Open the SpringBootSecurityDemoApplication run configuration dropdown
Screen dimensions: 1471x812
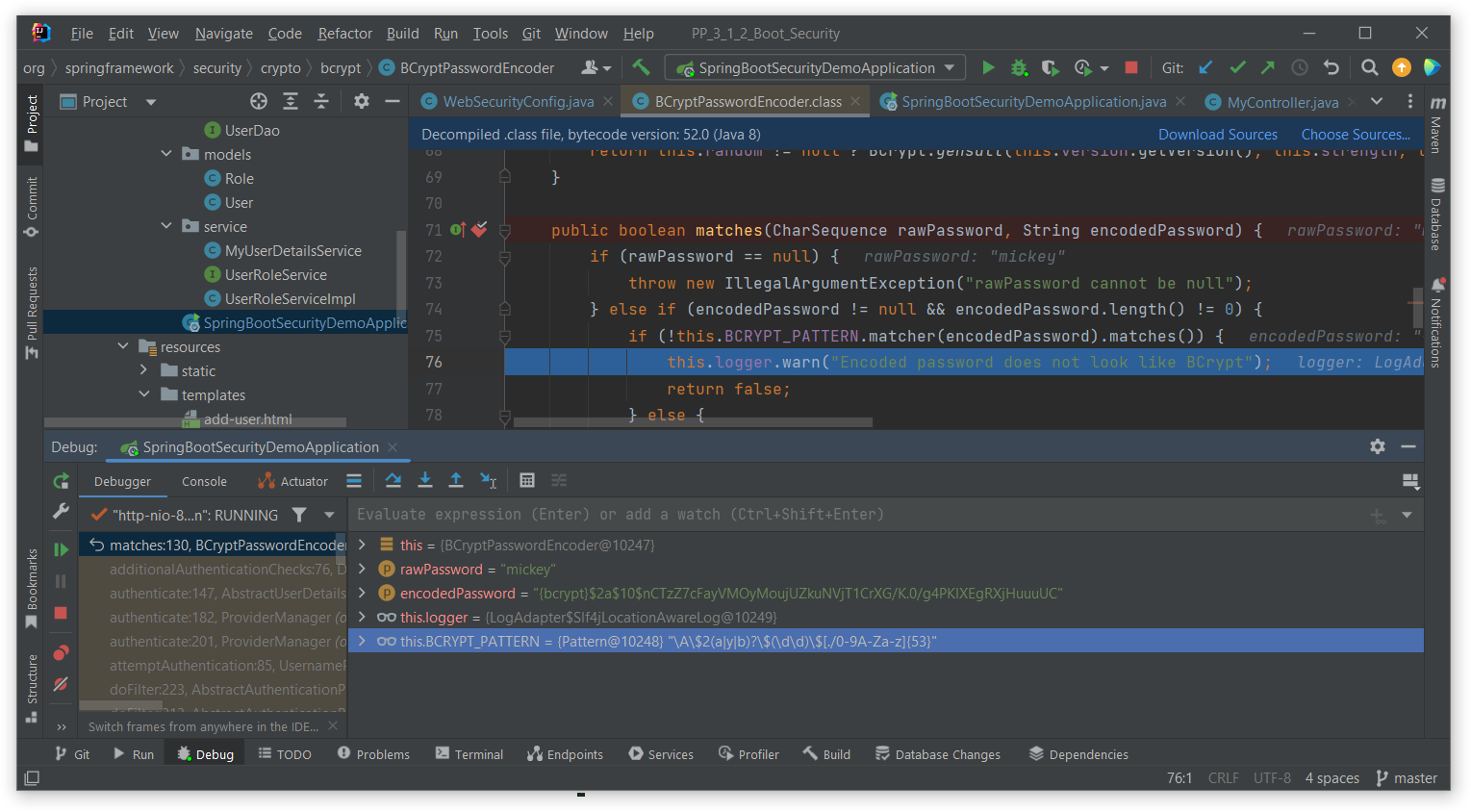pos(816,67)
